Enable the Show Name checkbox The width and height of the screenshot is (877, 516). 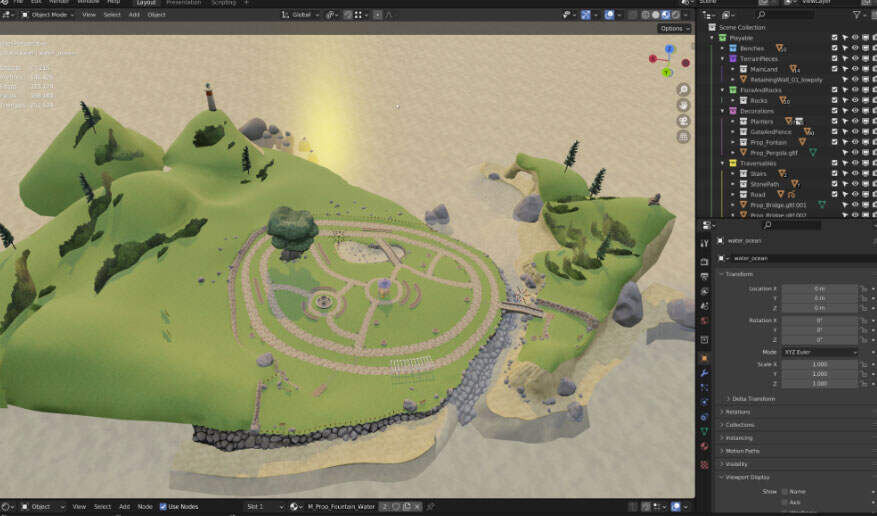coord(783,491)
